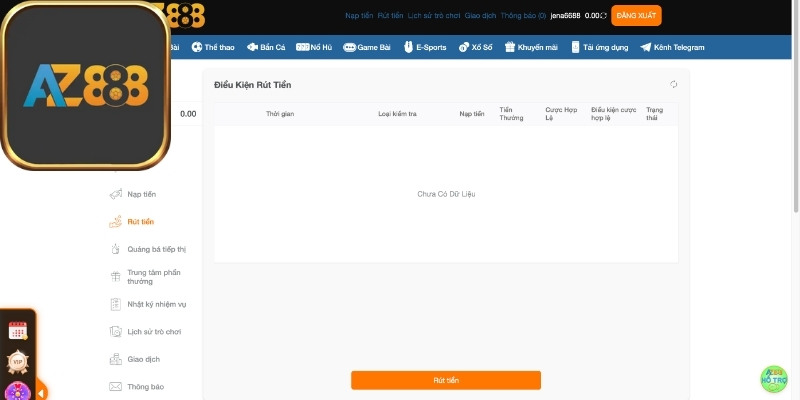Open the Bắn Cá games menu
This screenshot has height=400, width=800.
click(266, 47)
